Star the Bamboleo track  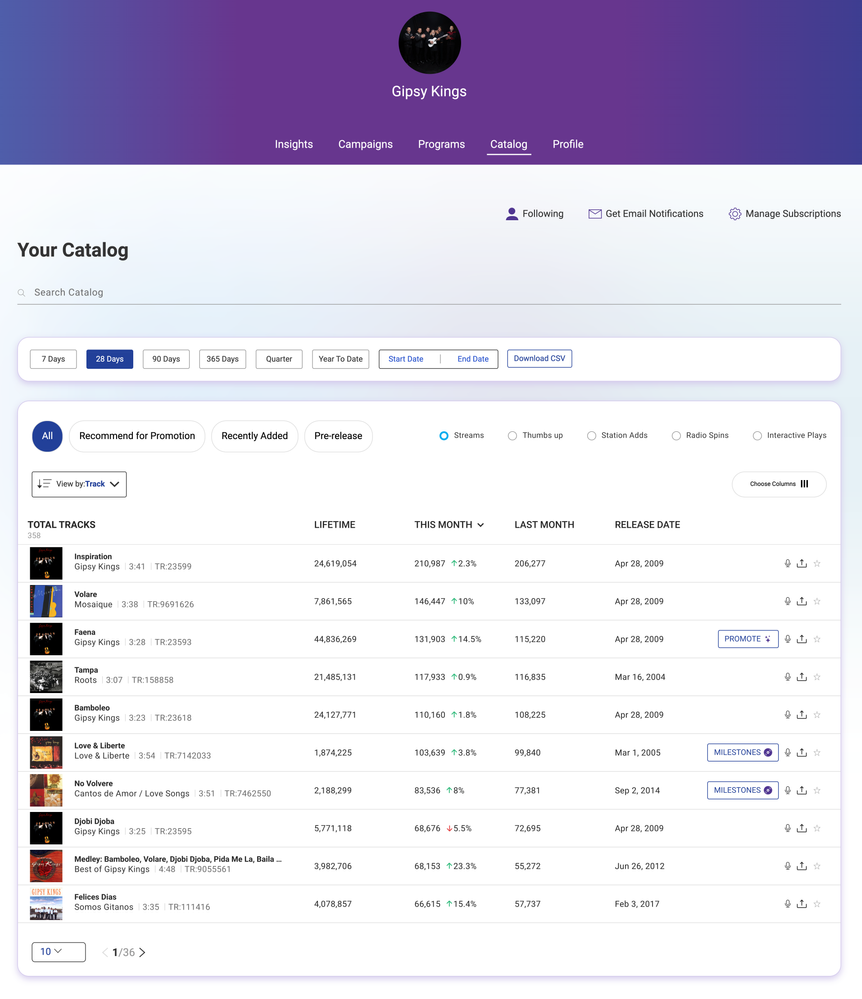click(x=817, y=715)
